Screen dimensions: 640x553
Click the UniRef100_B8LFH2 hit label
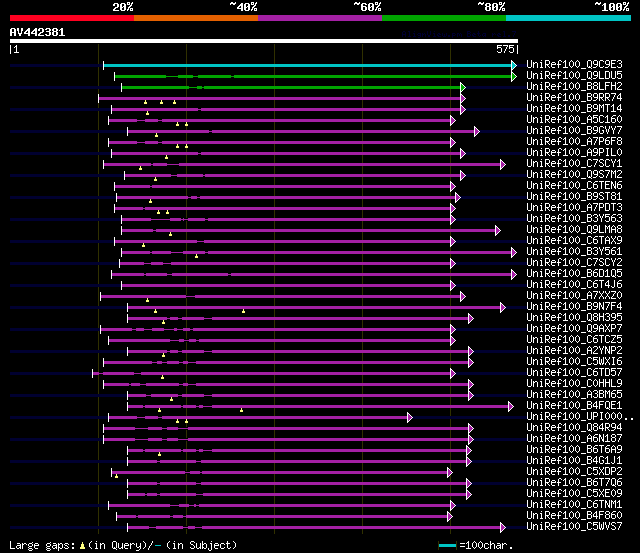coord(574,87)
